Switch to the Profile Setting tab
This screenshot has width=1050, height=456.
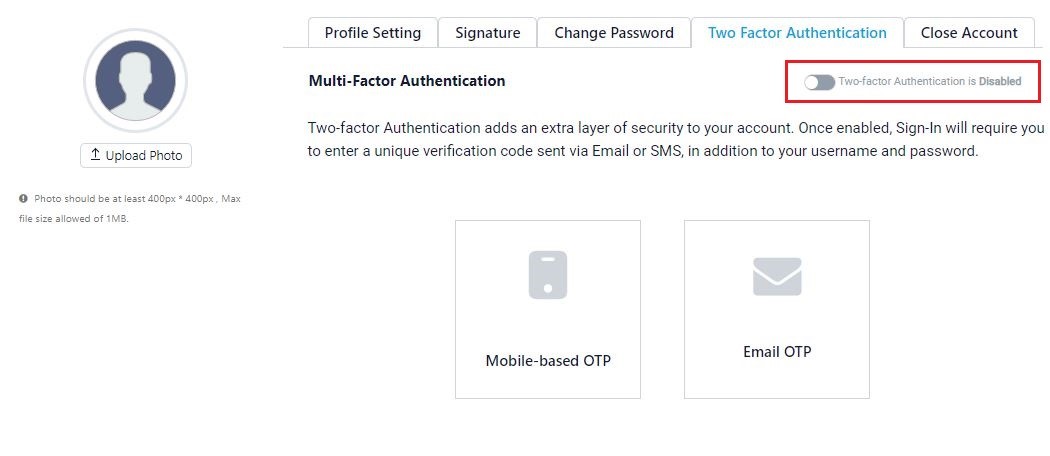[373, 33]
